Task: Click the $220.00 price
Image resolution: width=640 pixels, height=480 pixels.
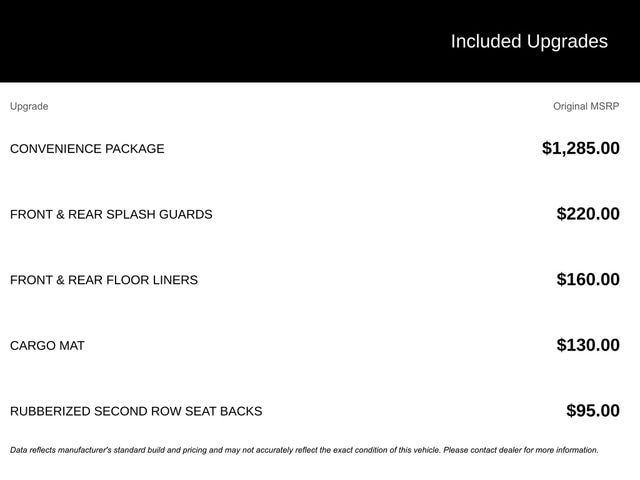Action: tap(588, 214)
